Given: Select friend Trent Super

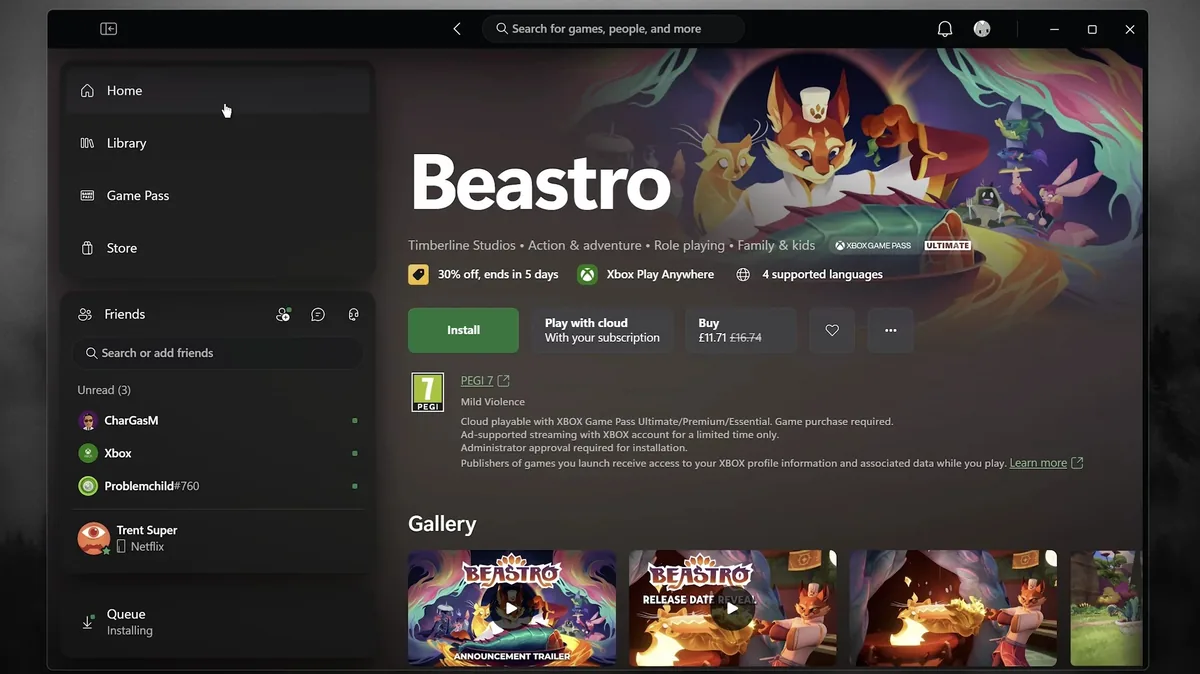Looking at the screenshot, I should pos(218,538).
